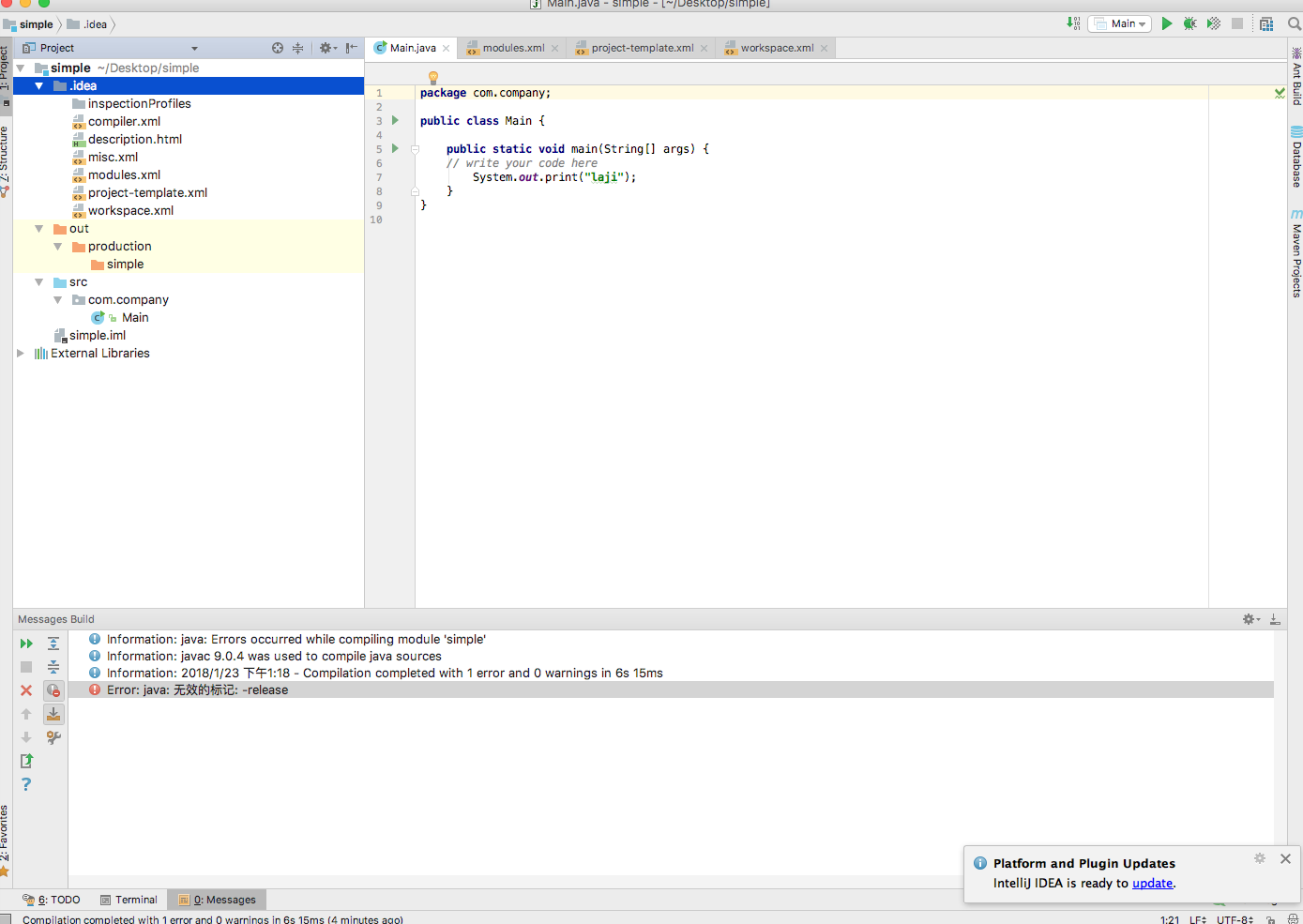Hide the Project tool window
1303x924 pixels.
pos(352,48)
